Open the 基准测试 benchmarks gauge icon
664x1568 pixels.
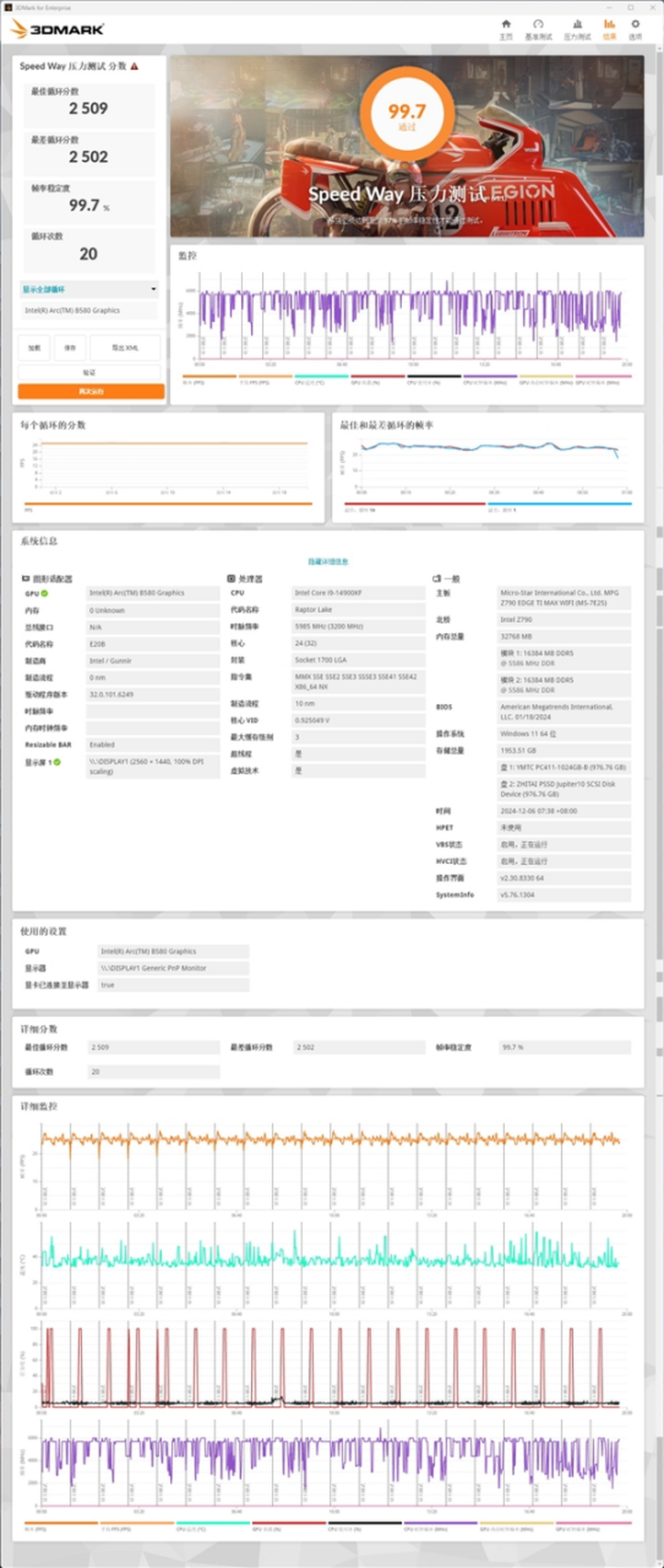538,25
